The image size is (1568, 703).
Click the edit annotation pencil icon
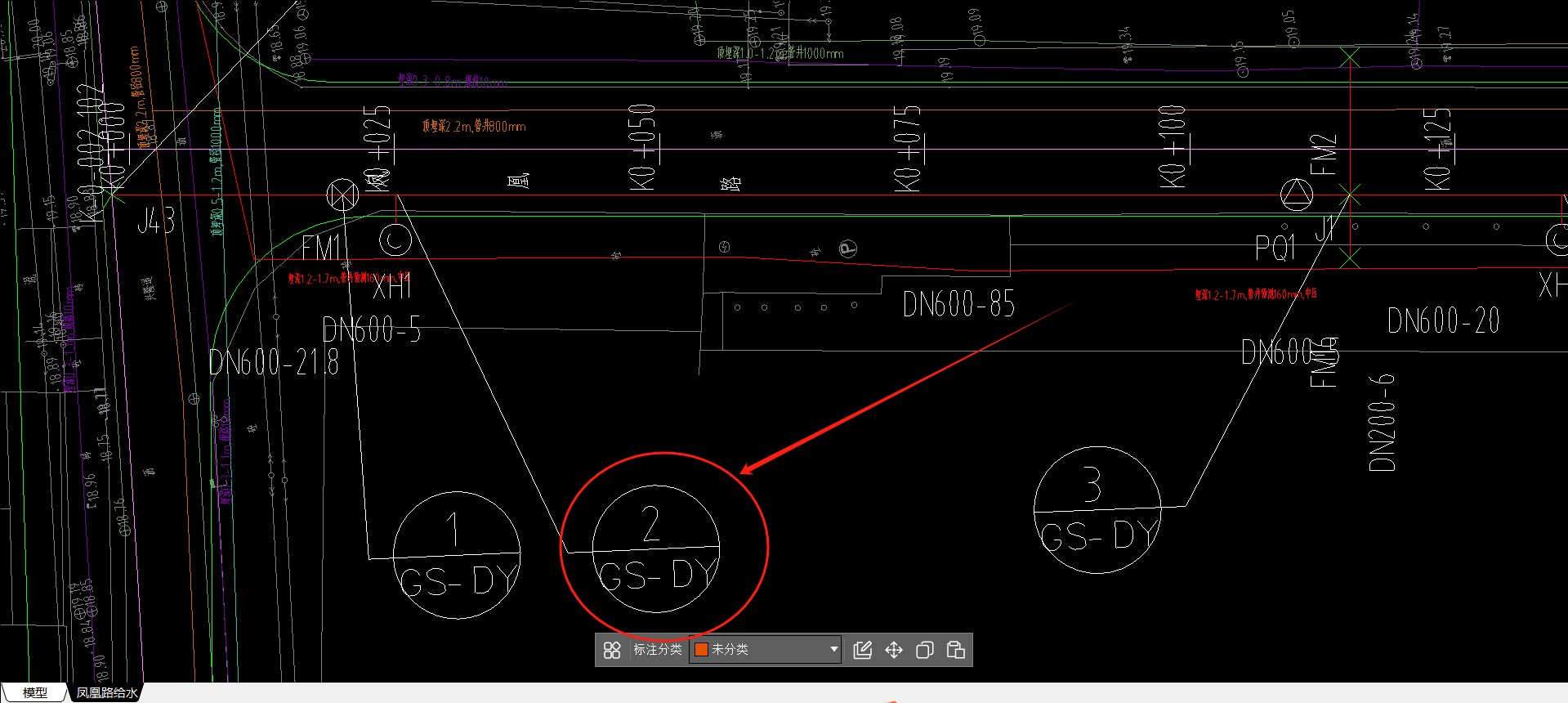coord(863,650)
